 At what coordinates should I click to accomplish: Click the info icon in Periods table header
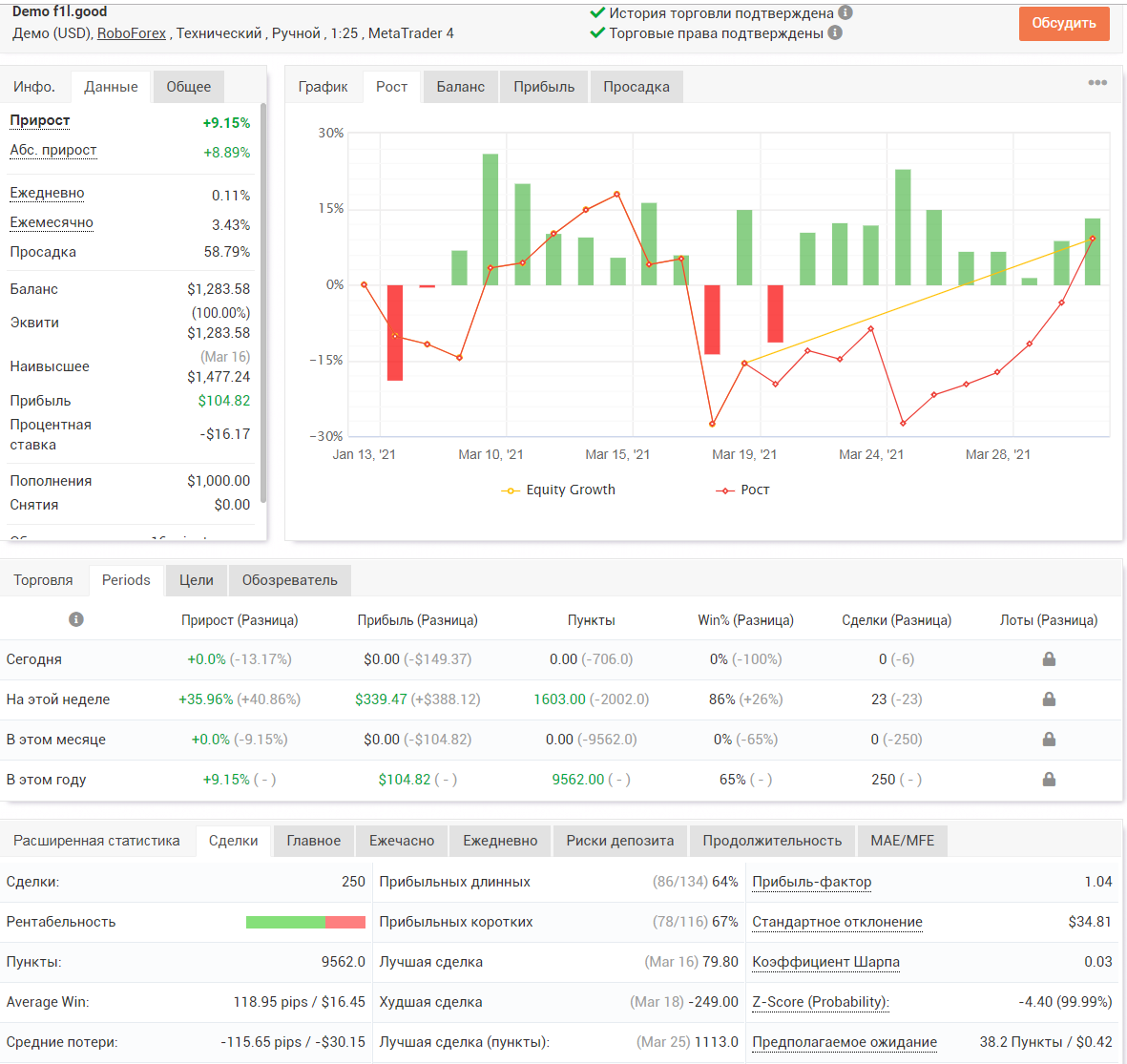point(76,619)
